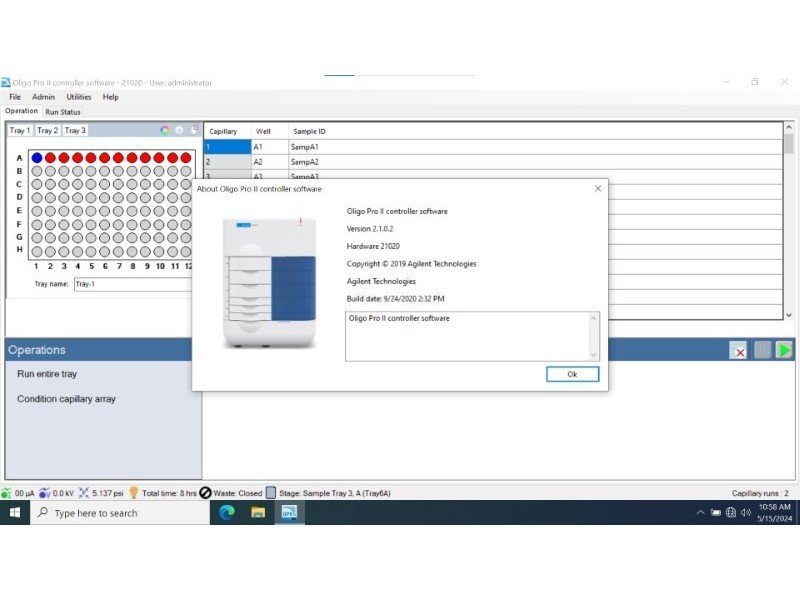This screenshot has width=800, height=600.
Task: Click the light bulb Total time icon
Action: pos(134,492)
